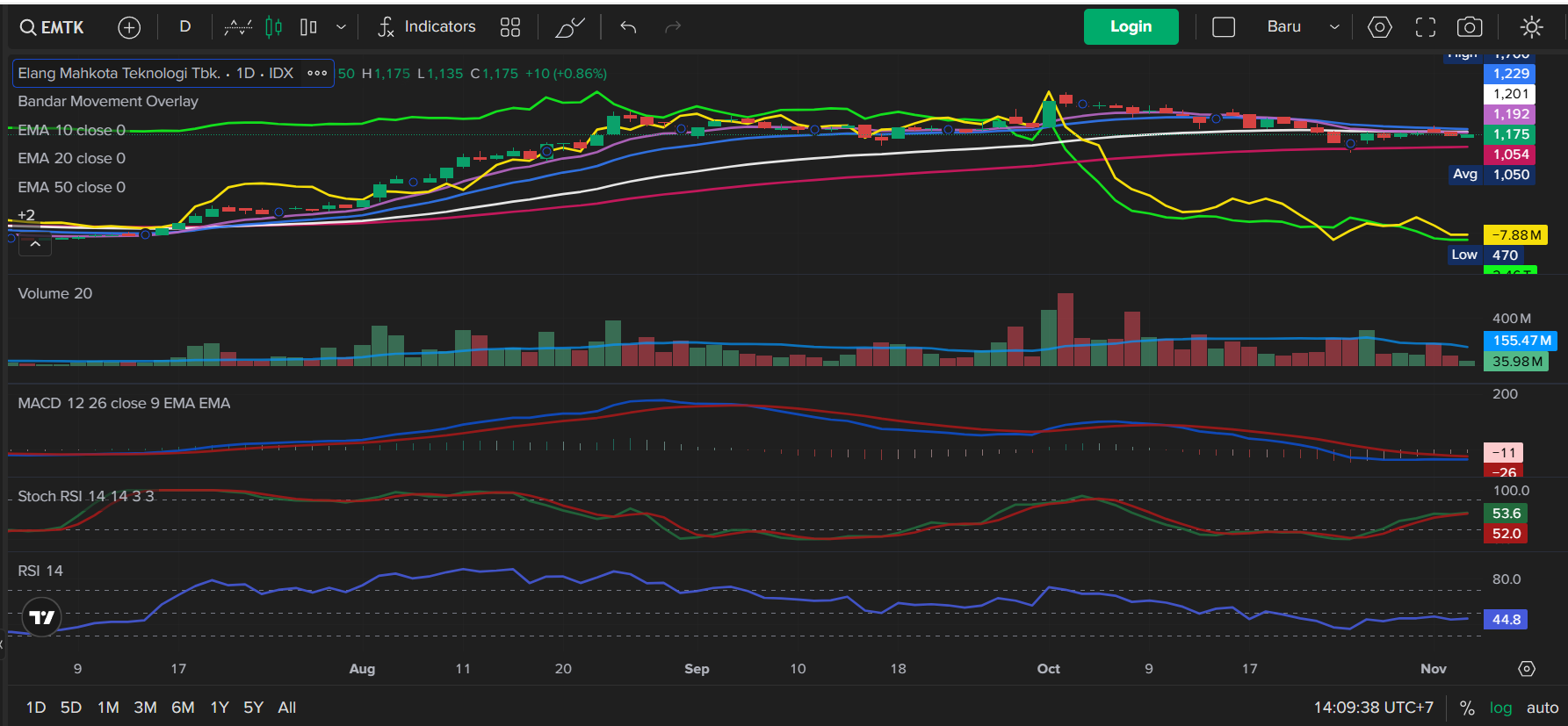Screen dimensions: 1568x726
Task: Select the 3M time range
Action: [x=145, y=708]
